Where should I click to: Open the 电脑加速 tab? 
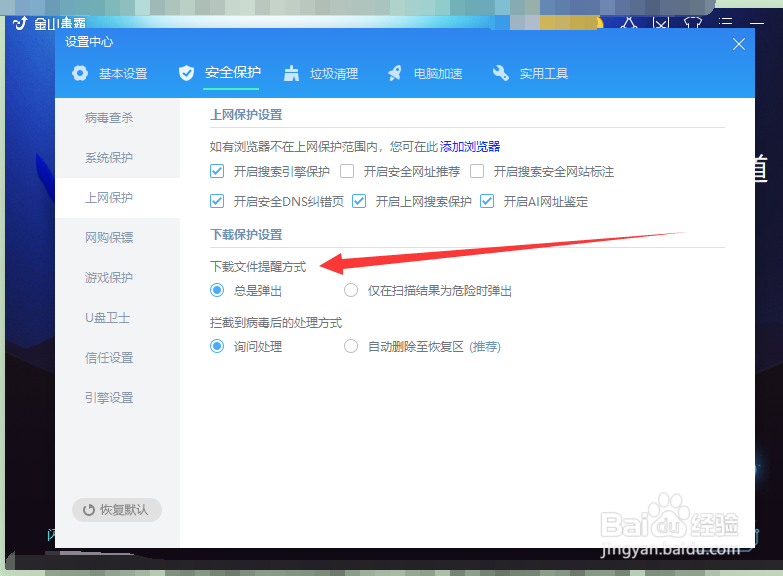click(x=425, y=73)
